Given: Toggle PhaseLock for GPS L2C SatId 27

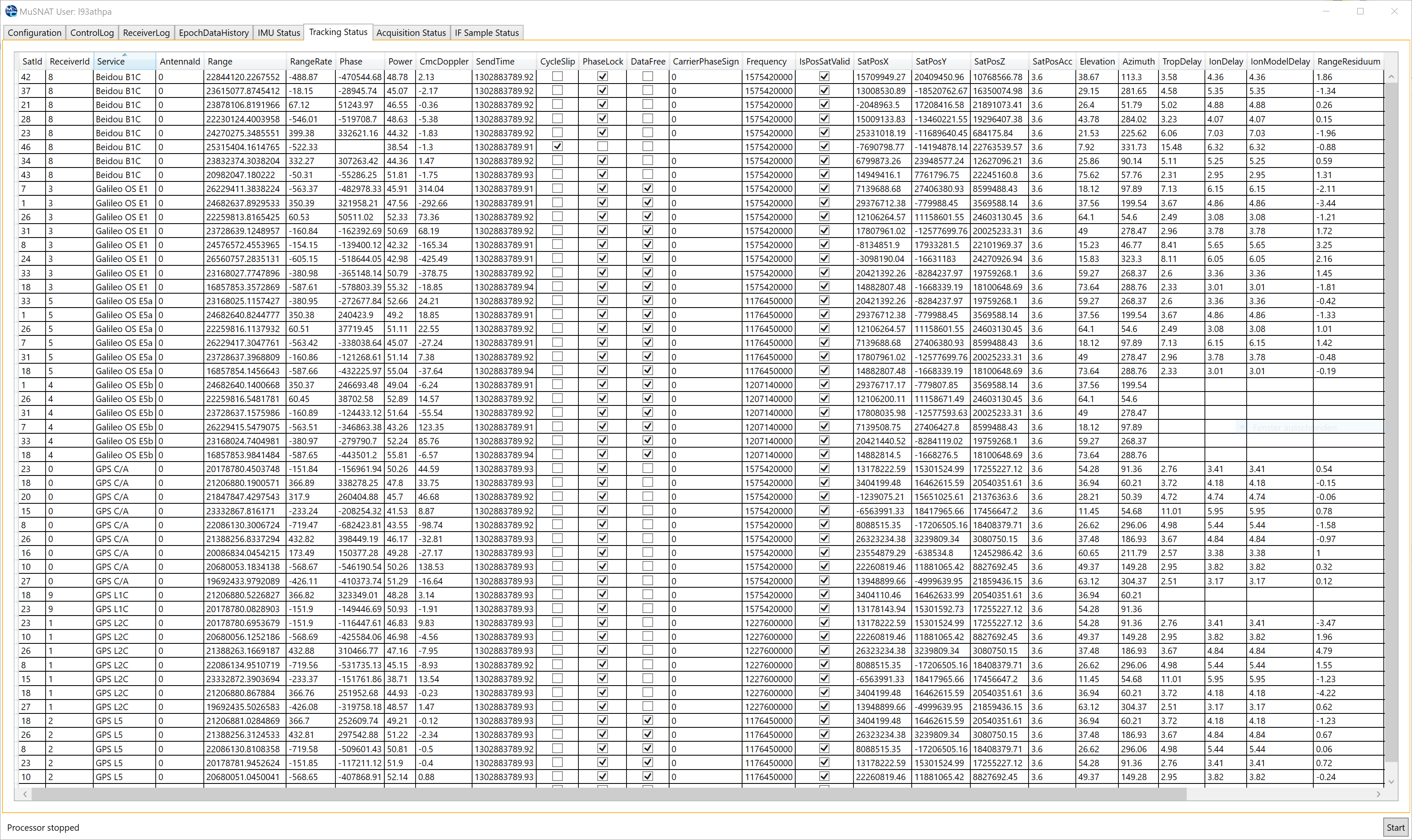Looking at the screenshot, I should tap(603, 706).
